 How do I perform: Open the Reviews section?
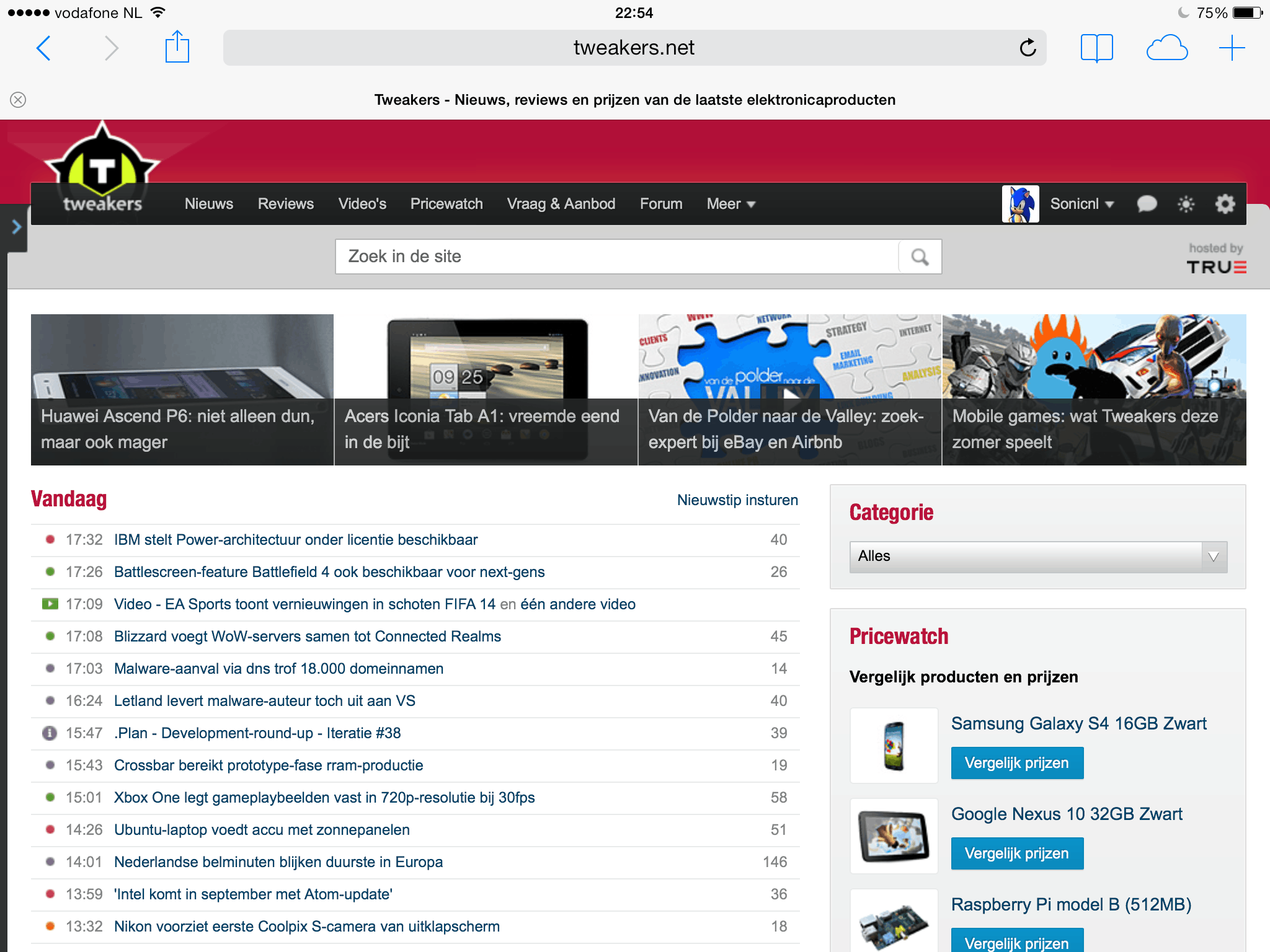click(x=285, y=204)
